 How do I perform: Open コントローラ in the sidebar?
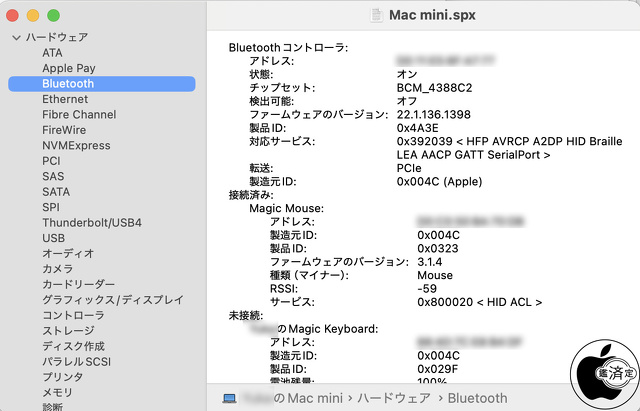click(73, 315)
